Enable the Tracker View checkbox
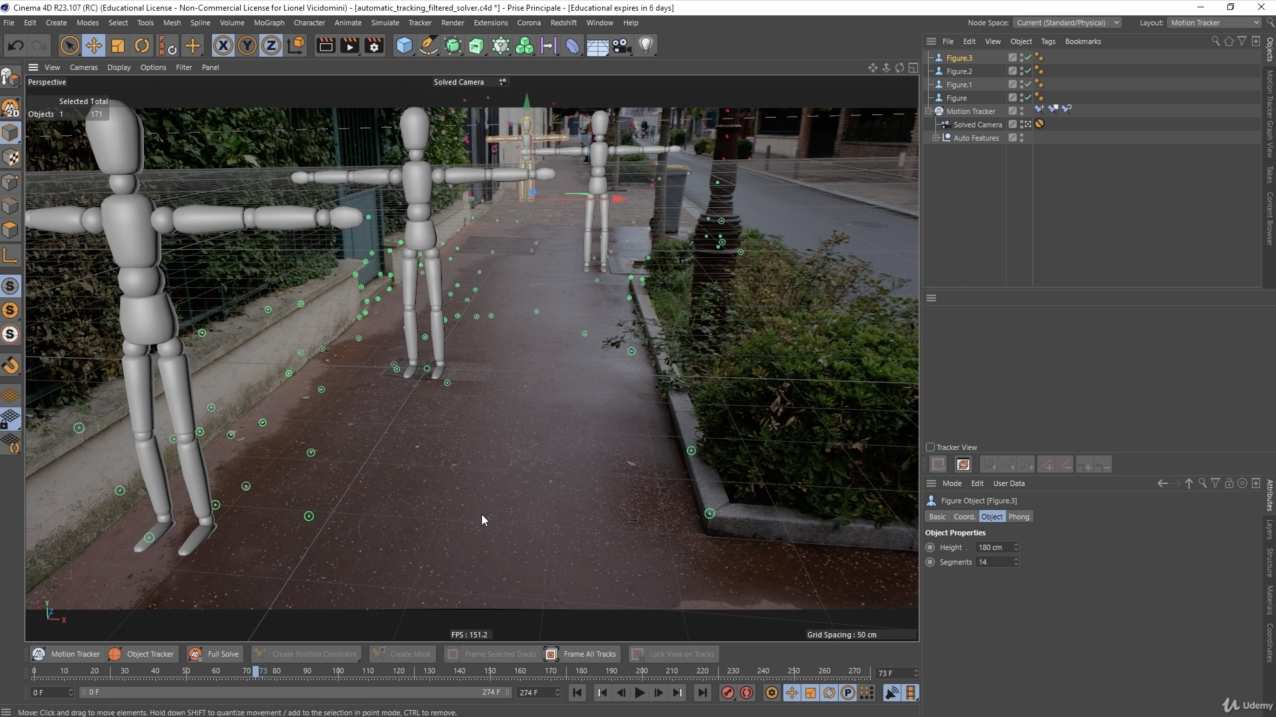This screenshot has width=1276, height=717. click(930, 447)
